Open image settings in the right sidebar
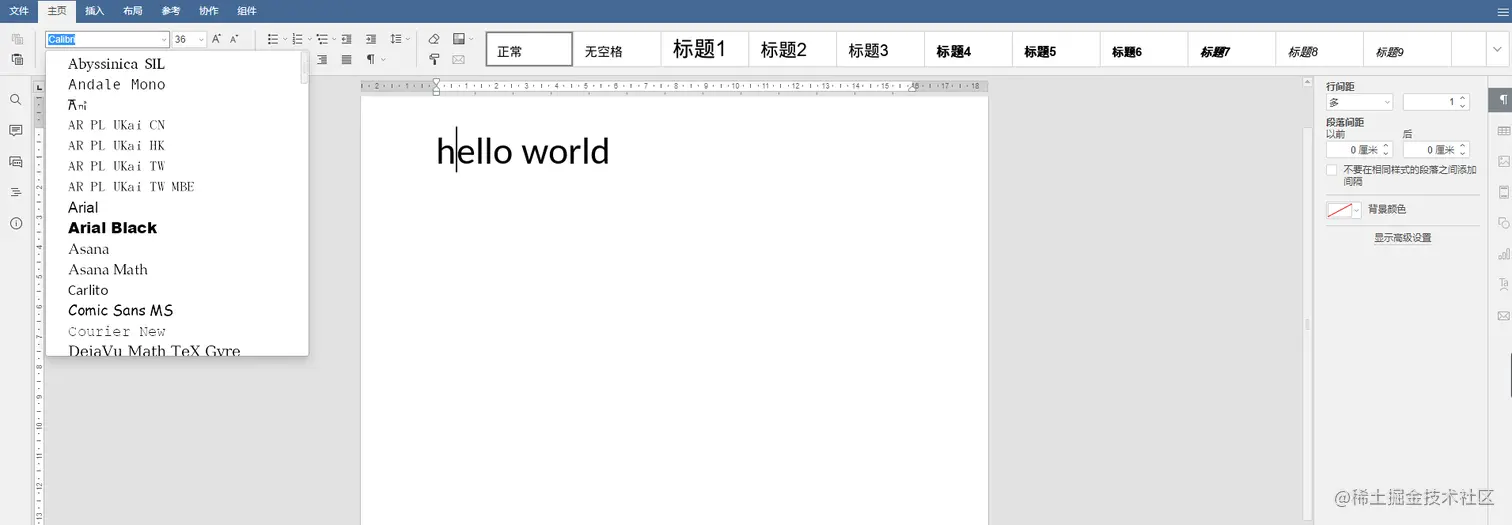The image size is (1512, 525). tap(1503, 161)
